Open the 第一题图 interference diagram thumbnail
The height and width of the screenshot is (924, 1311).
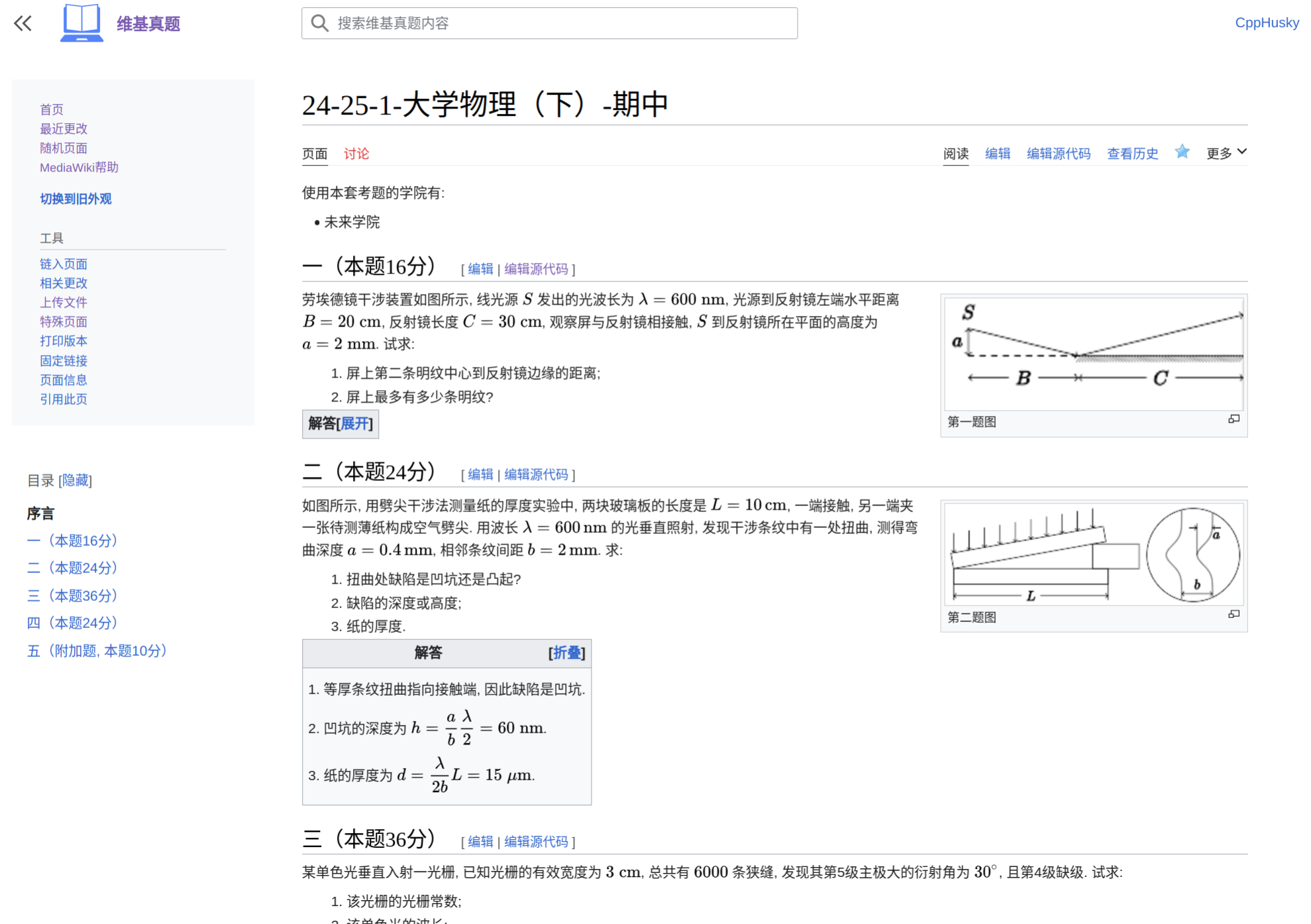click(1093, 354)
